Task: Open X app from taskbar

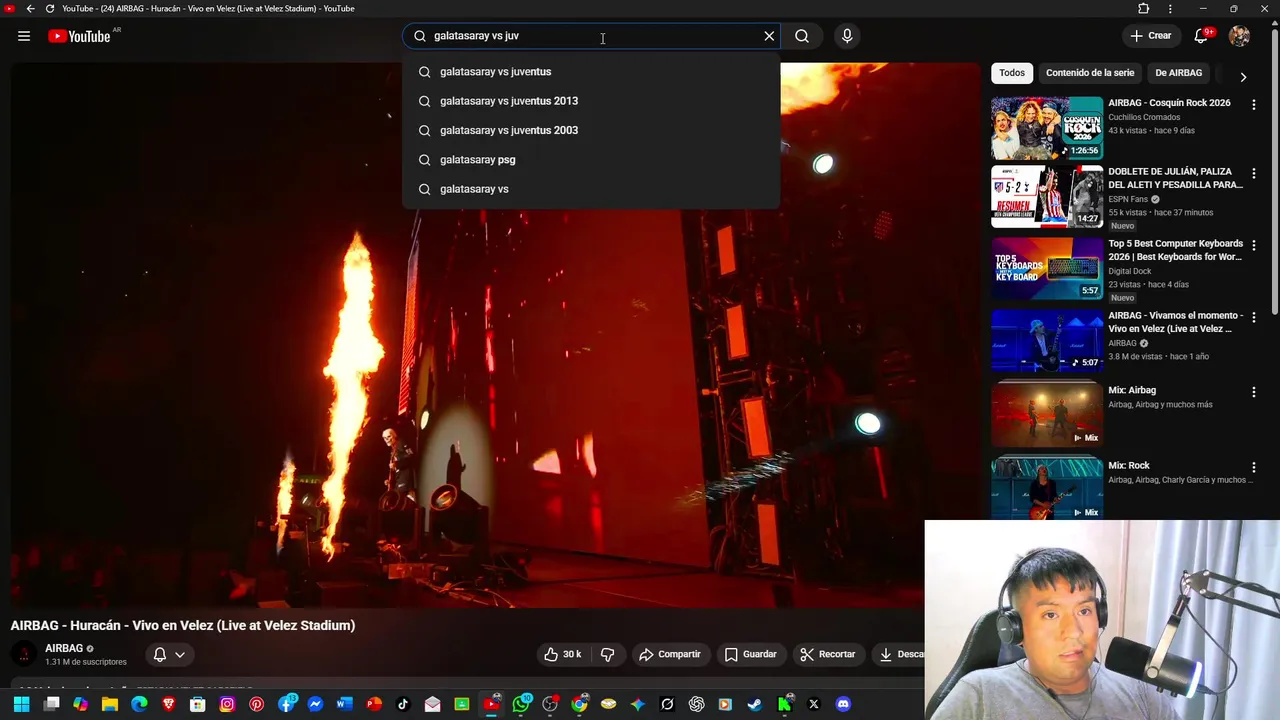Action: [x=814, y=704]
